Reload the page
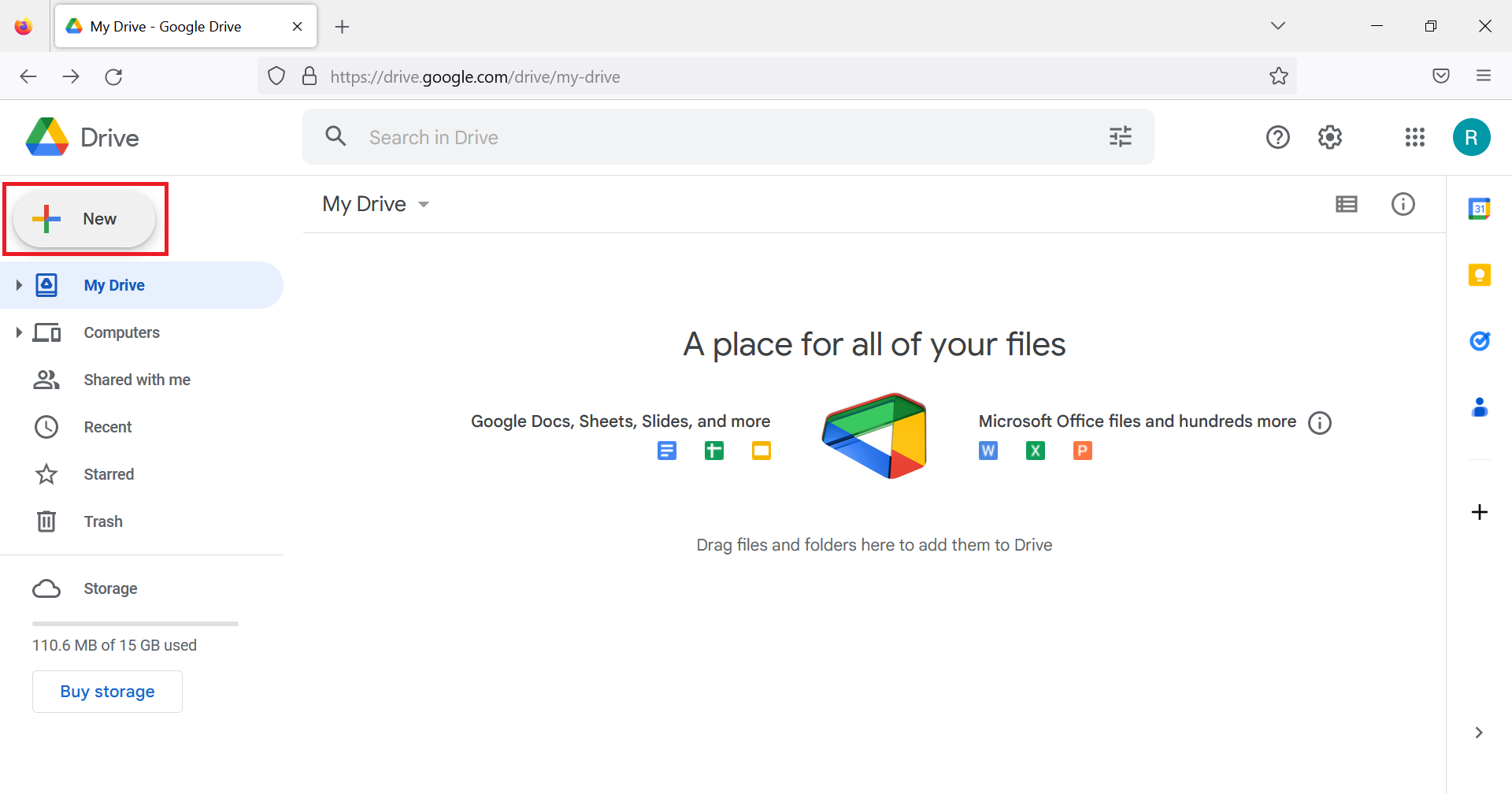The image size is (1512, 794). 113,76
